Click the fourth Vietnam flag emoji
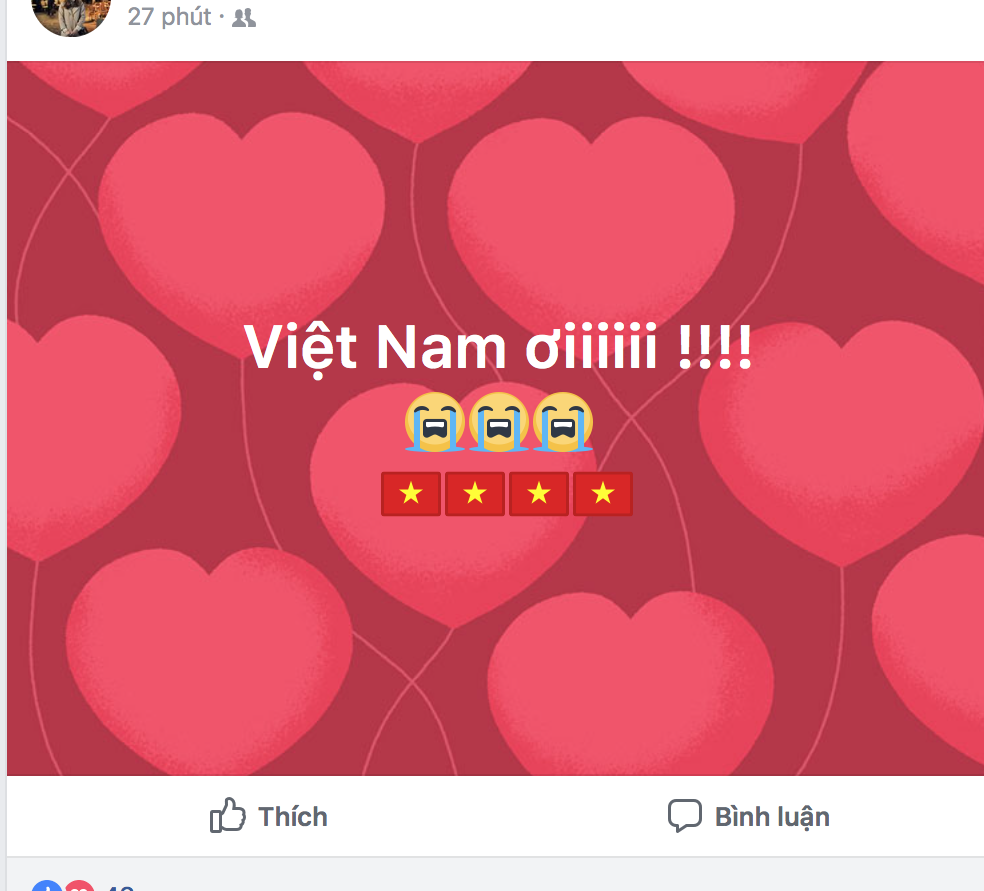 click(603, 494)
